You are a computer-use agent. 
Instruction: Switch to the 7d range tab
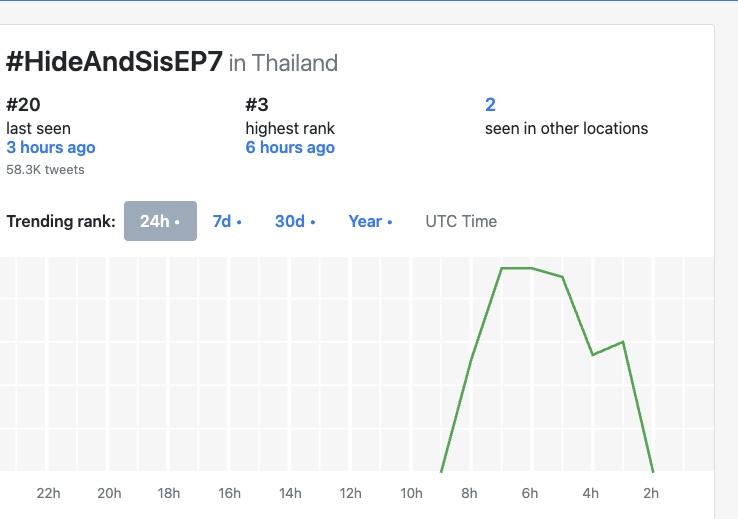[x=227, y=221]
